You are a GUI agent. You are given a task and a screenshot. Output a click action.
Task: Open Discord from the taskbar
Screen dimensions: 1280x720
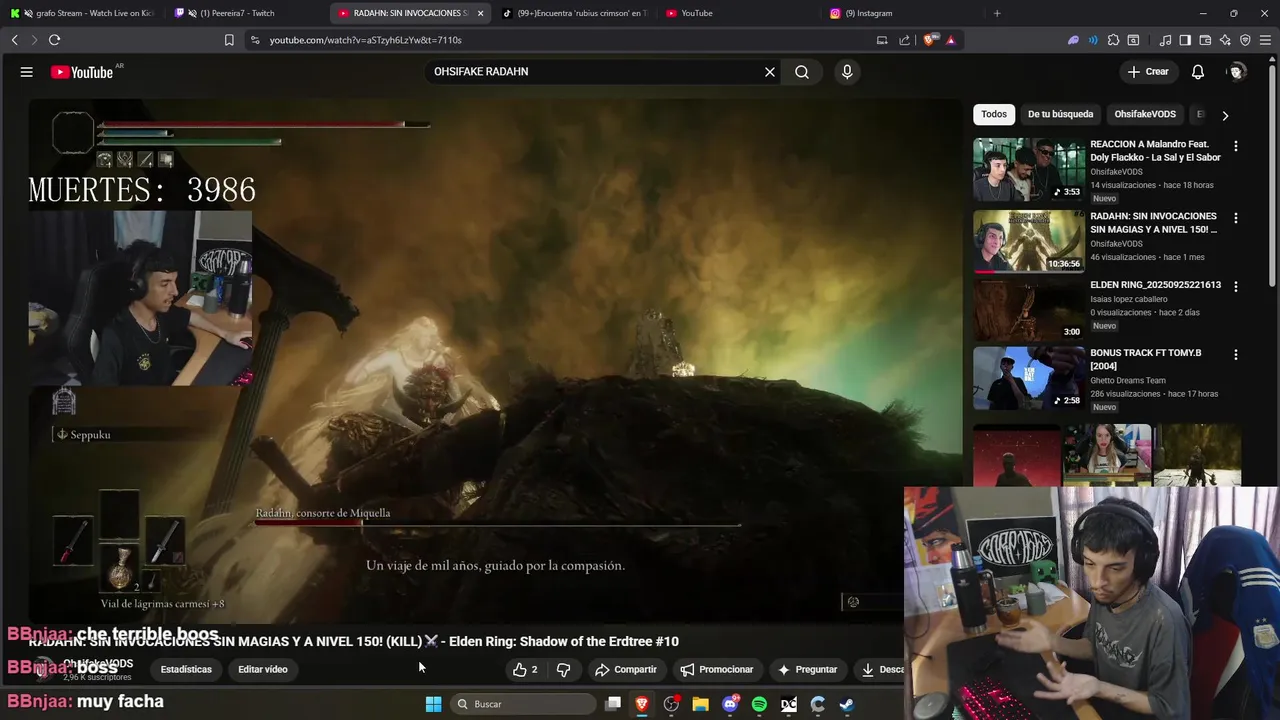[730, 704]
